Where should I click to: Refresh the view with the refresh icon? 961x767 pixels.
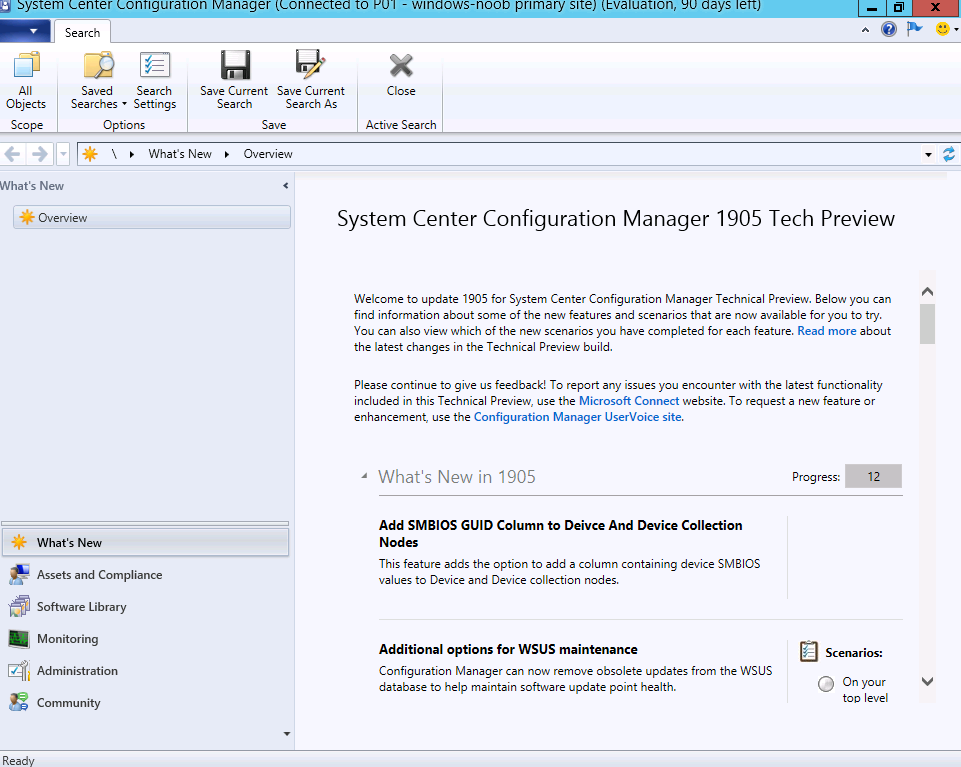point(949,154)
